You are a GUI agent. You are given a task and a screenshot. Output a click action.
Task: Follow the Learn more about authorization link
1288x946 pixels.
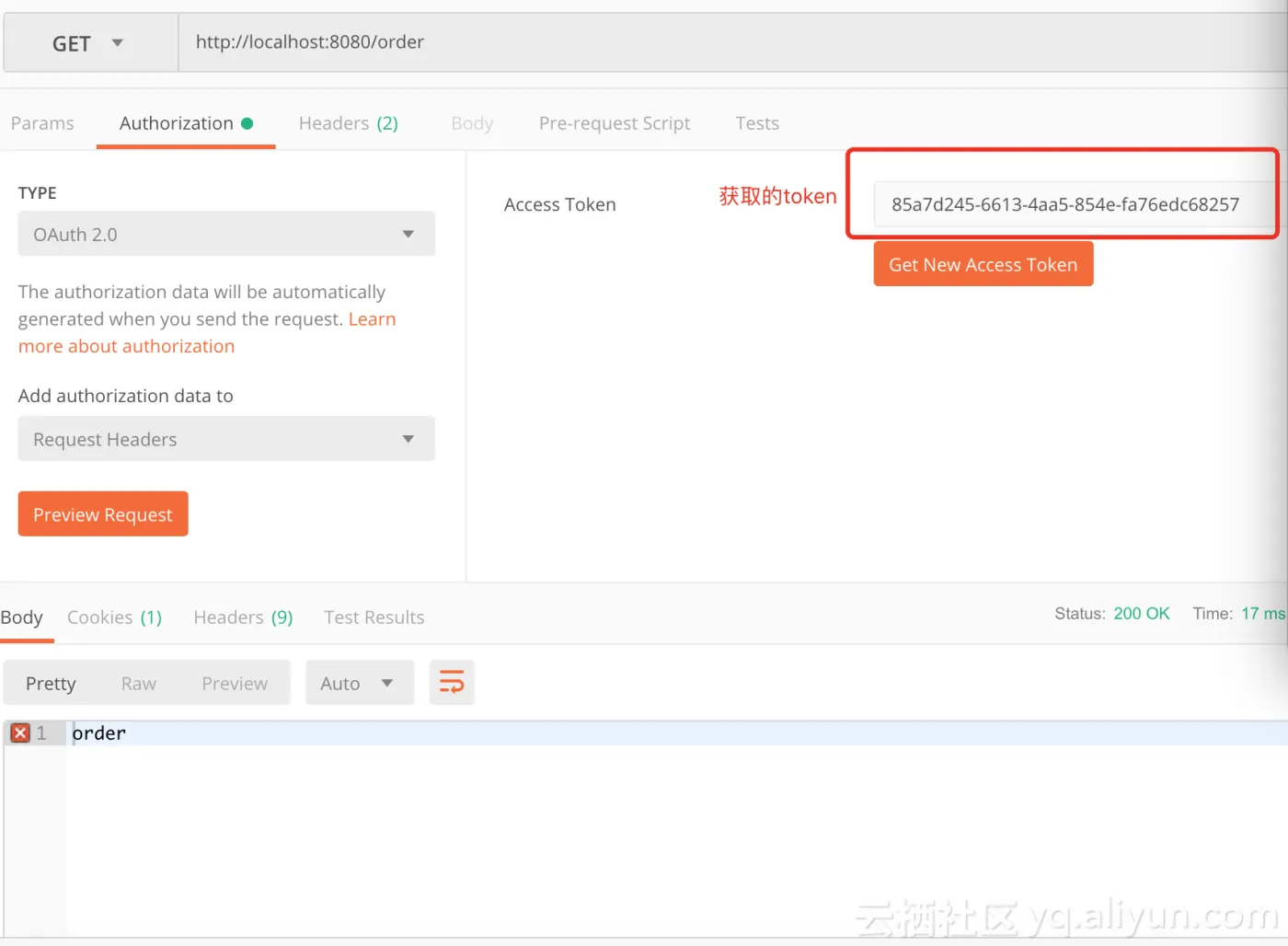207,332
